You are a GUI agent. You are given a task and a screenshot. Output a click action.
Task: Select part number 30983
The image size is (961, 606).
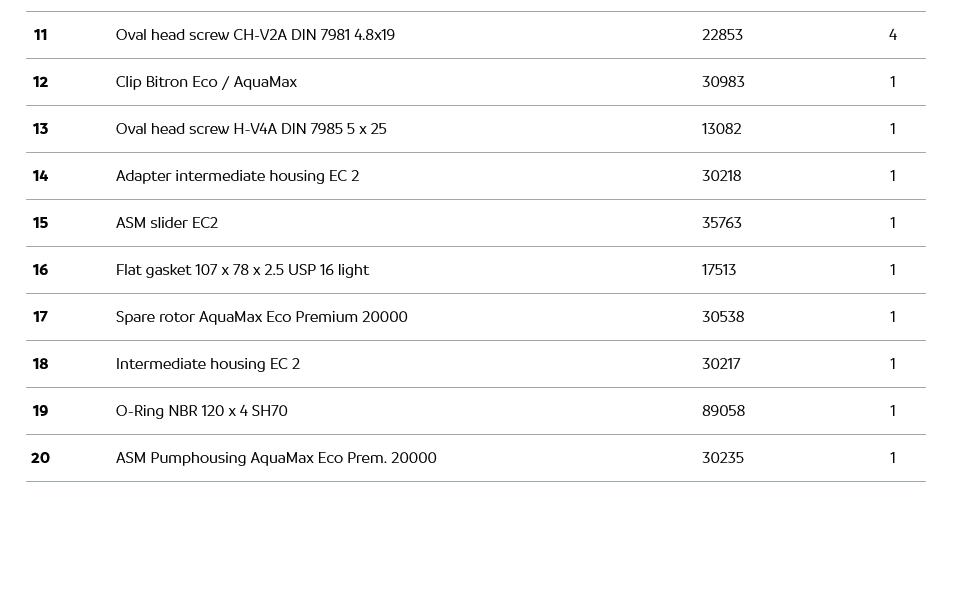[x=723, y=82]
